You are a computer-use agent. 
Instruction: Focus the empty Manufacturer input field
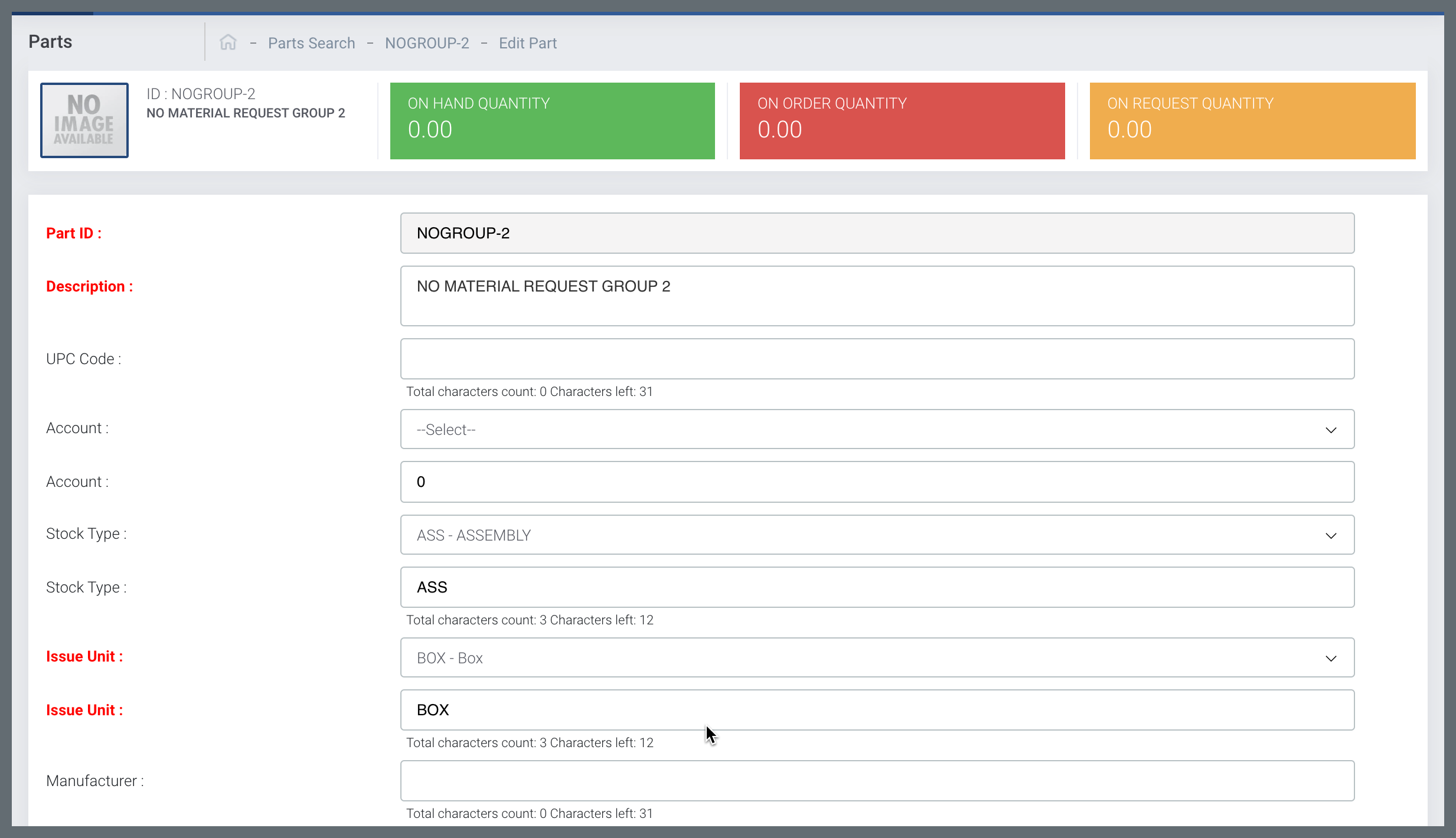click(x=877, y=781)
